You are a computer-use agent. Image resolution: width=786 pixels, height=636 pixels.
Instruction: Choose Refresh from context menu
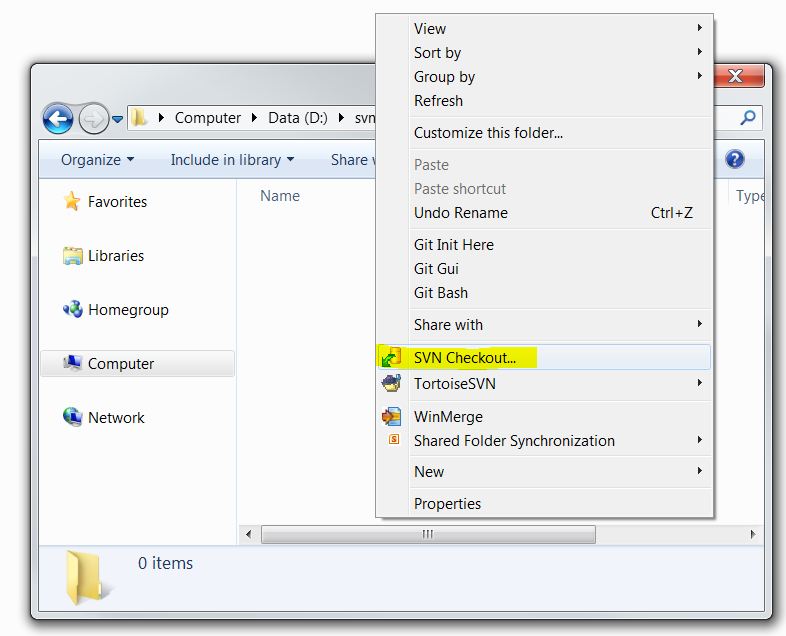coord(543,101)
